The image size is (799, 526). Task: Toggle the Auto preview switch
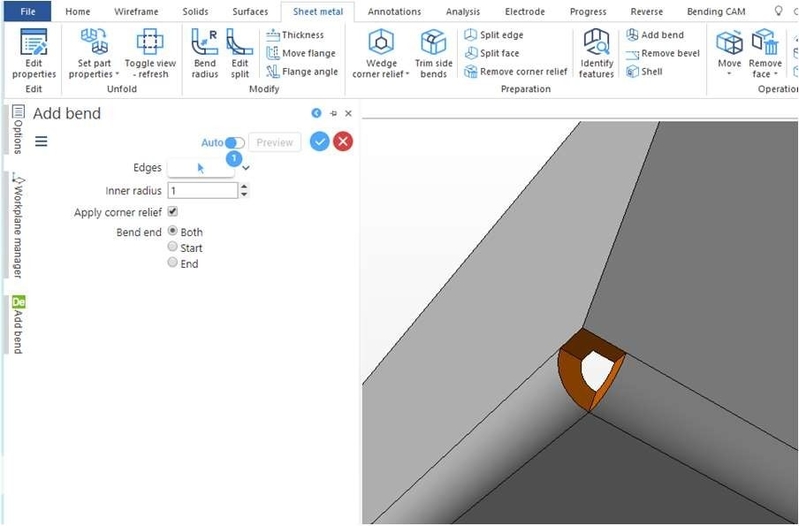pyautogui.click(x=235, y=142)
